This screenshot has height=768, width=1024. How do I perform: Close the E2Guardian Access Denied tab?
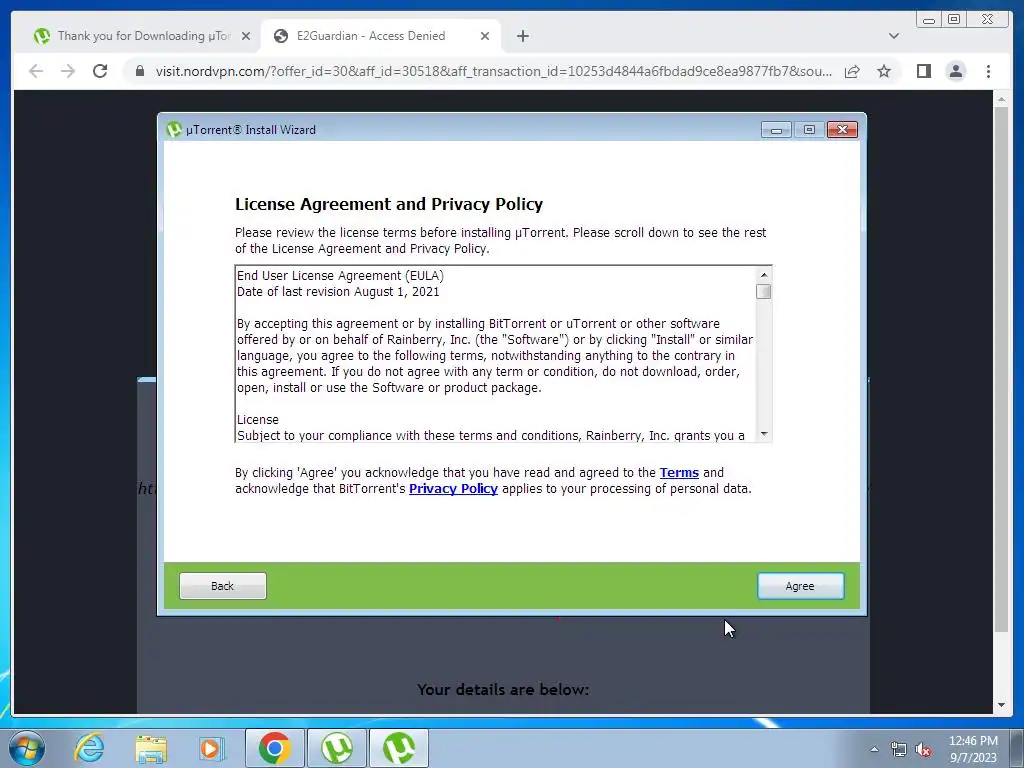point(485,36)
